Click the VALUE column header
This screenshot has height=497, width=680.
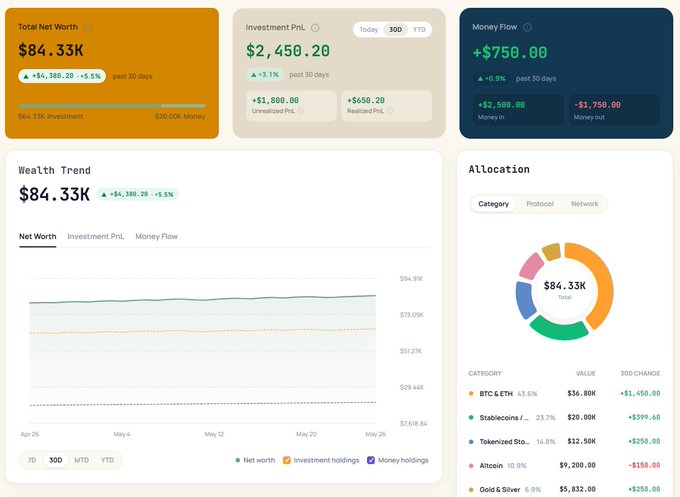click(x=585, y=373)
